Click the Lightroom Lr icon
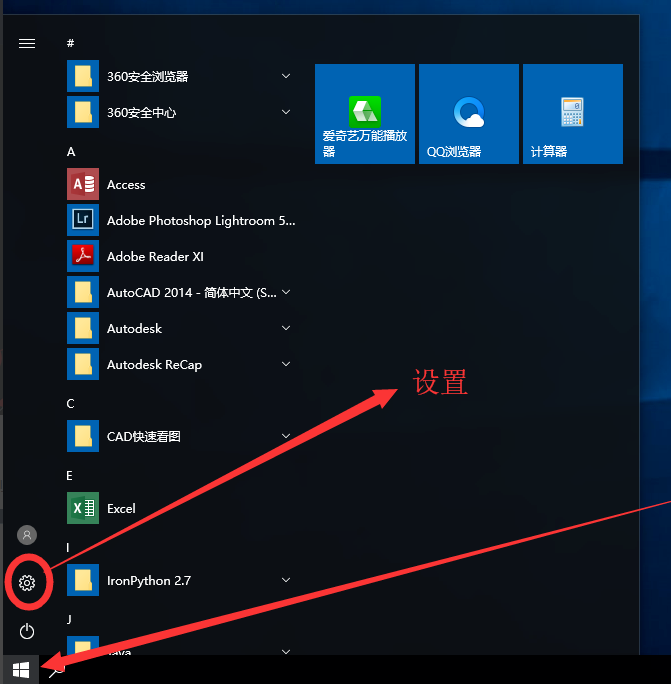 (83, 220)
